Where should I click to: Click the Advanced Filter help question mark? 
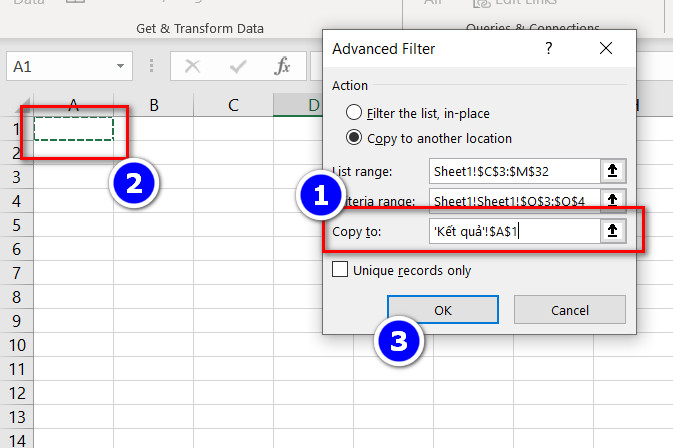(548, 48)
